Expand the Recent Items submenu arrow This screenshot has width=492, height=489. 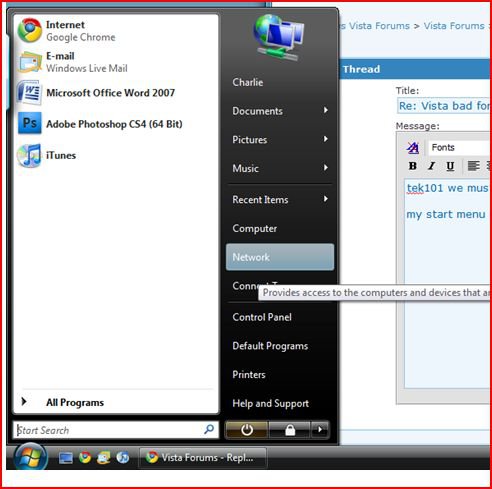click(326, 199)
